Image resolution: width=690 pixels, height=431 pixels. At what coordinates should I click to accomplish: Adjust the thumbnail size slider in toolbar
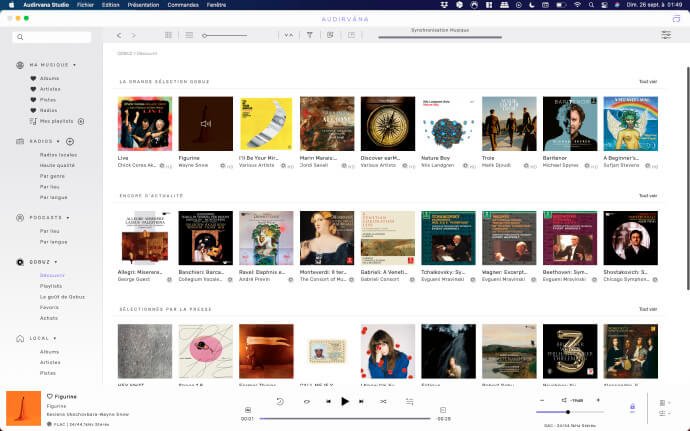point(225,35)
